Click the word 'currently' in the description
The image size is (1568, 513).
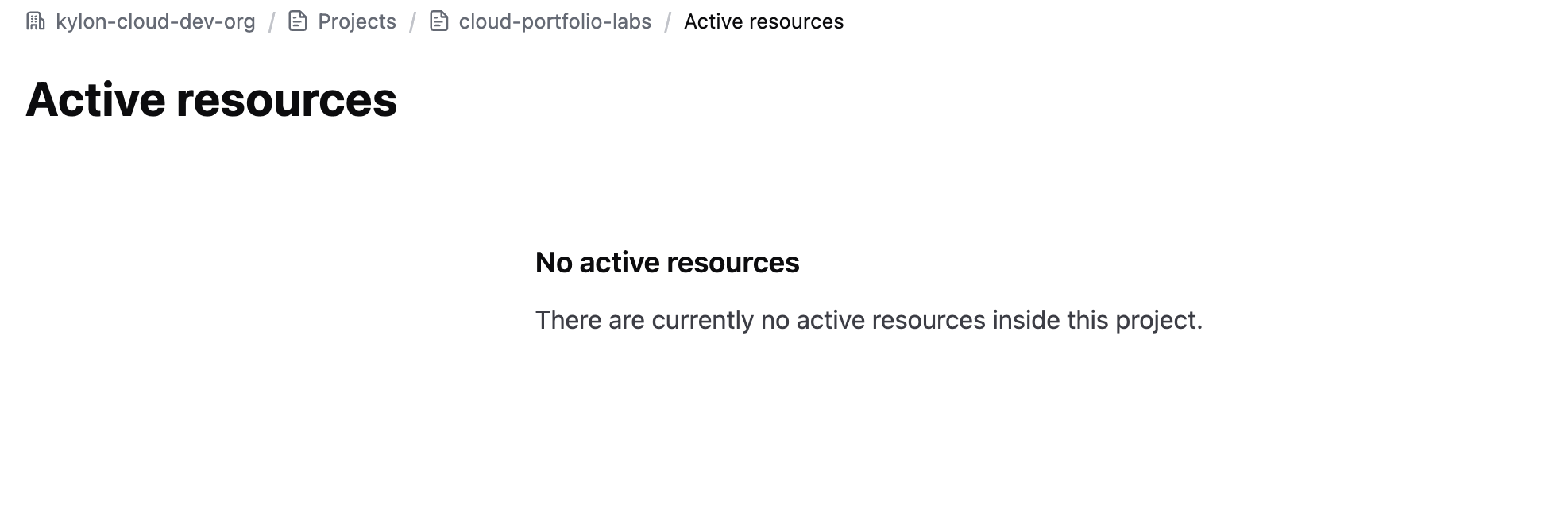702,321
